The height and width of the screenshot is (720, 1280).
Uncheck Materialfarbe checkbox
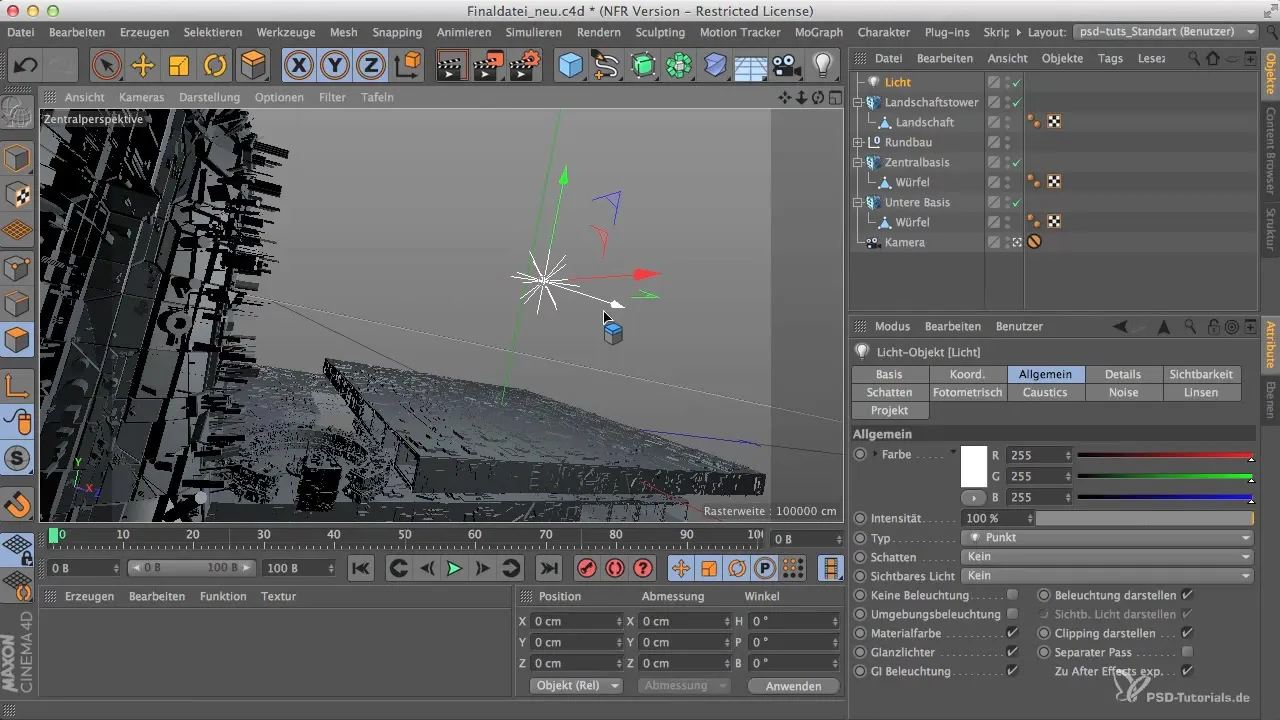[1012, 633]
